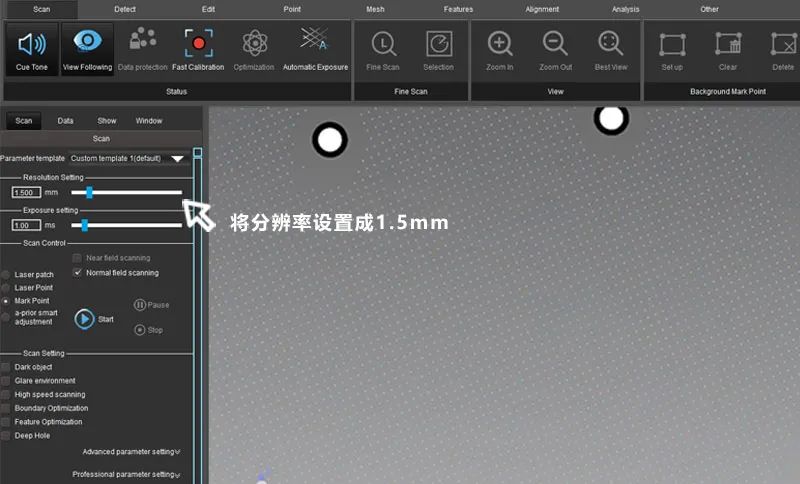The width and height of the screenshot is (800, 484).
Task: Check the Dark object option
Action: point(6,367)
